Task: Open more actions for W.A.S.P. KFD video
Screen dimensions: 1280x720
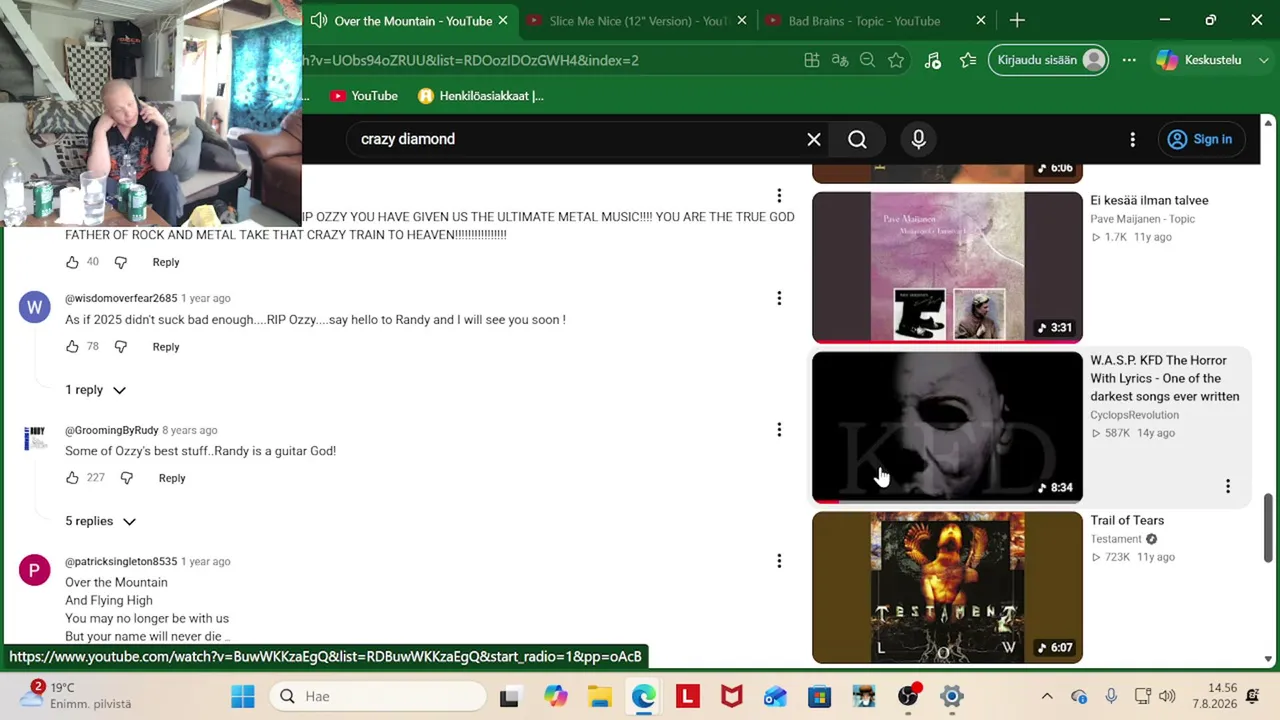Action: [x=1228, y=486]
